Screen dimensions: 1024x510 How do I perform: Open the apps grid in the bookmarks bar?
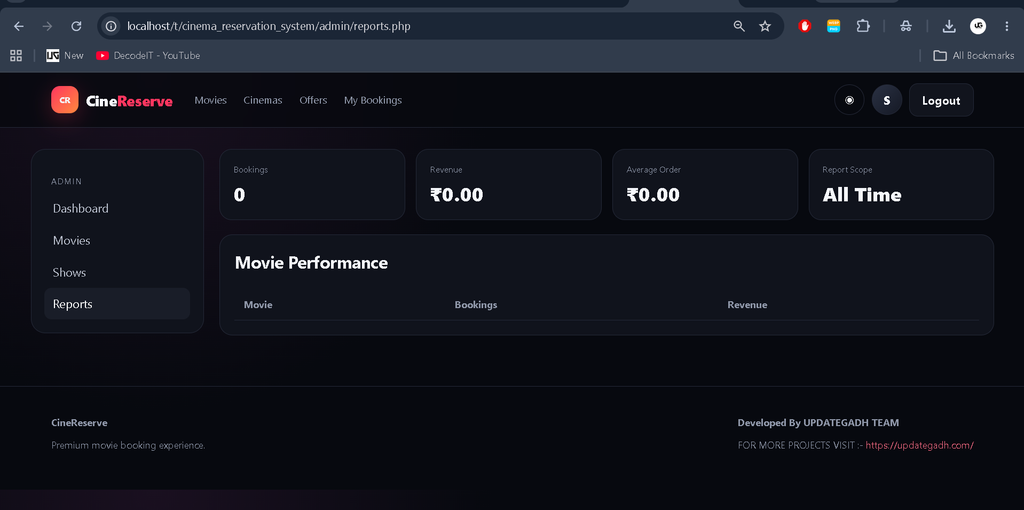(x=16, y=56)
